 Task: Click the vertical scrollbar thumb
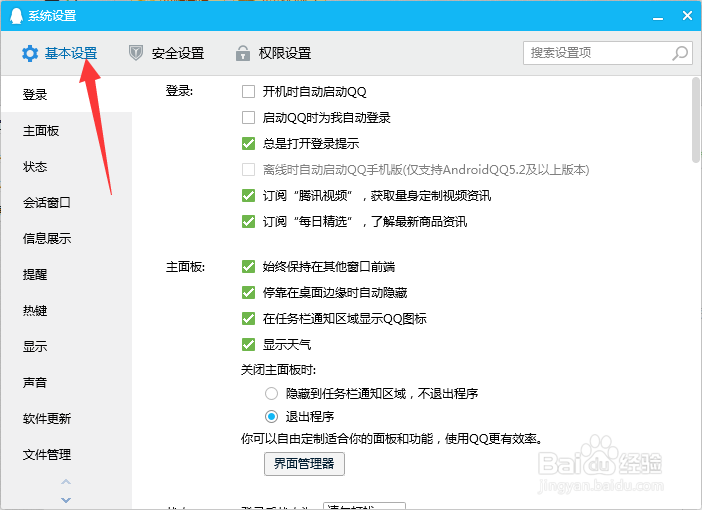pyautogui.click(x=695, y=120)
